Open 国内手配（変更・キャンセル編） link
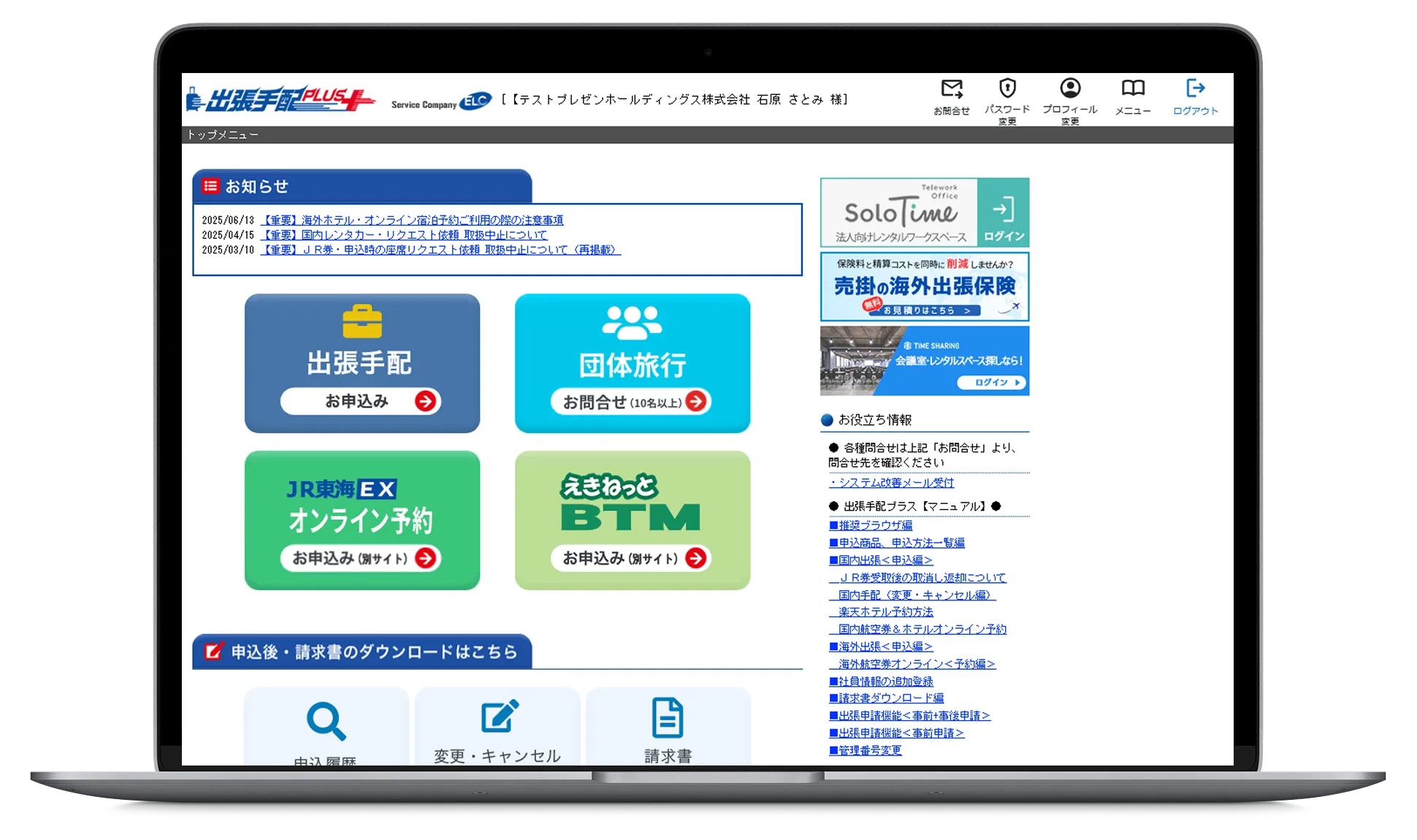Screen dimensions: 1417x840 click(x=912, y=595)
